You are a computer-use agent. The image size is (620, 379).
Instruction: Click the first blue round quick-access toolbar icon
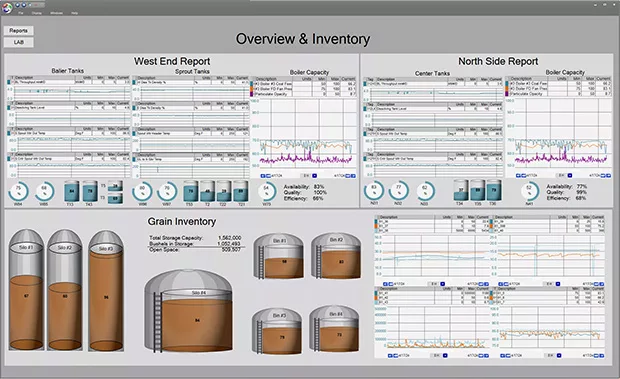[x=17, y=6]
